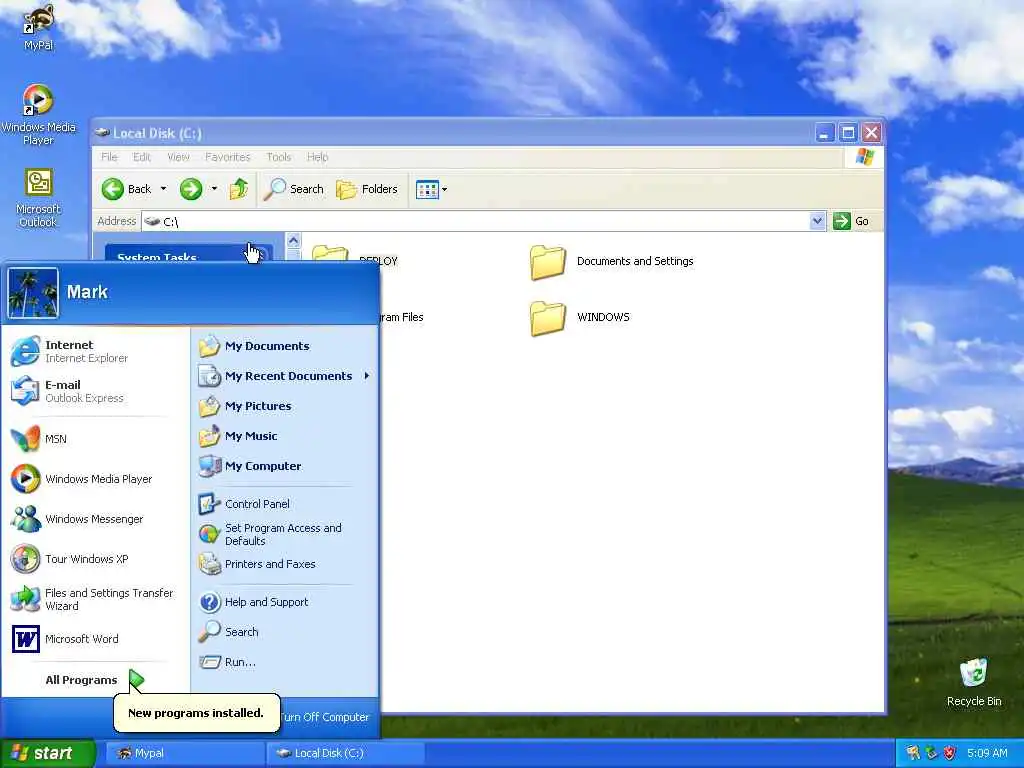1024x768 pixels.
Task: Click the side panel scroll up arrow
Action: (293, 240)
